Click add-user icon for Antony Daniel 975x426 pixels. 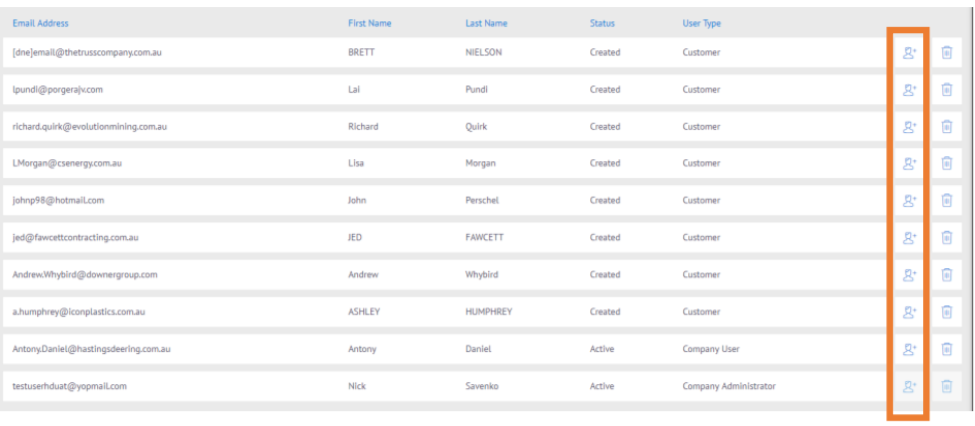point(909,349)
